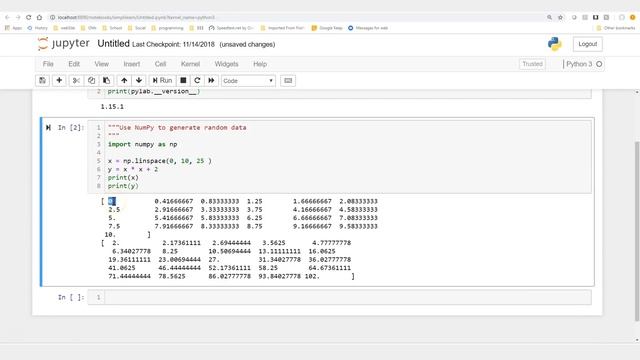Image resolution: width=640 pixels, height=360 pixels.
Task: Open the browser profile avatar
Action: click(x=633, y=17)
